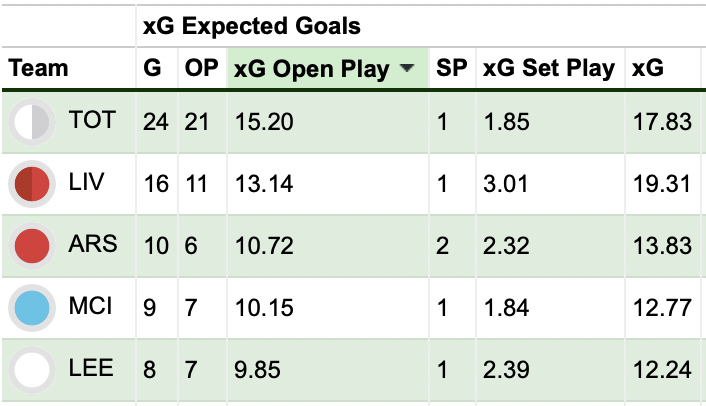Click the Arsenal red circle badge

(32, 246)
